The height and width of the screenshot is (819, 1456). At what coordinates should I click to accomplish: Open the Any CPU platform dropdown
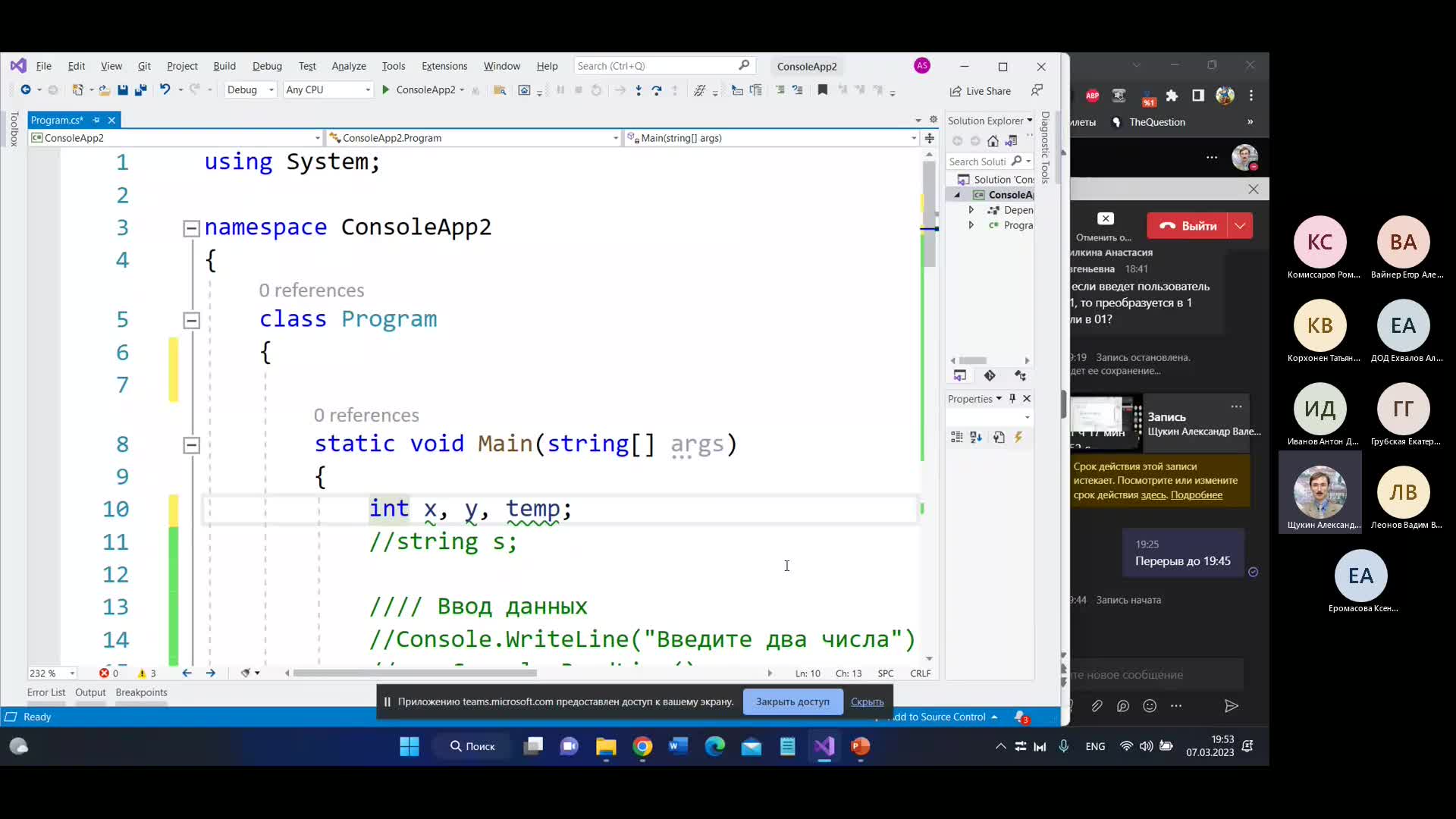pos(328,89)
